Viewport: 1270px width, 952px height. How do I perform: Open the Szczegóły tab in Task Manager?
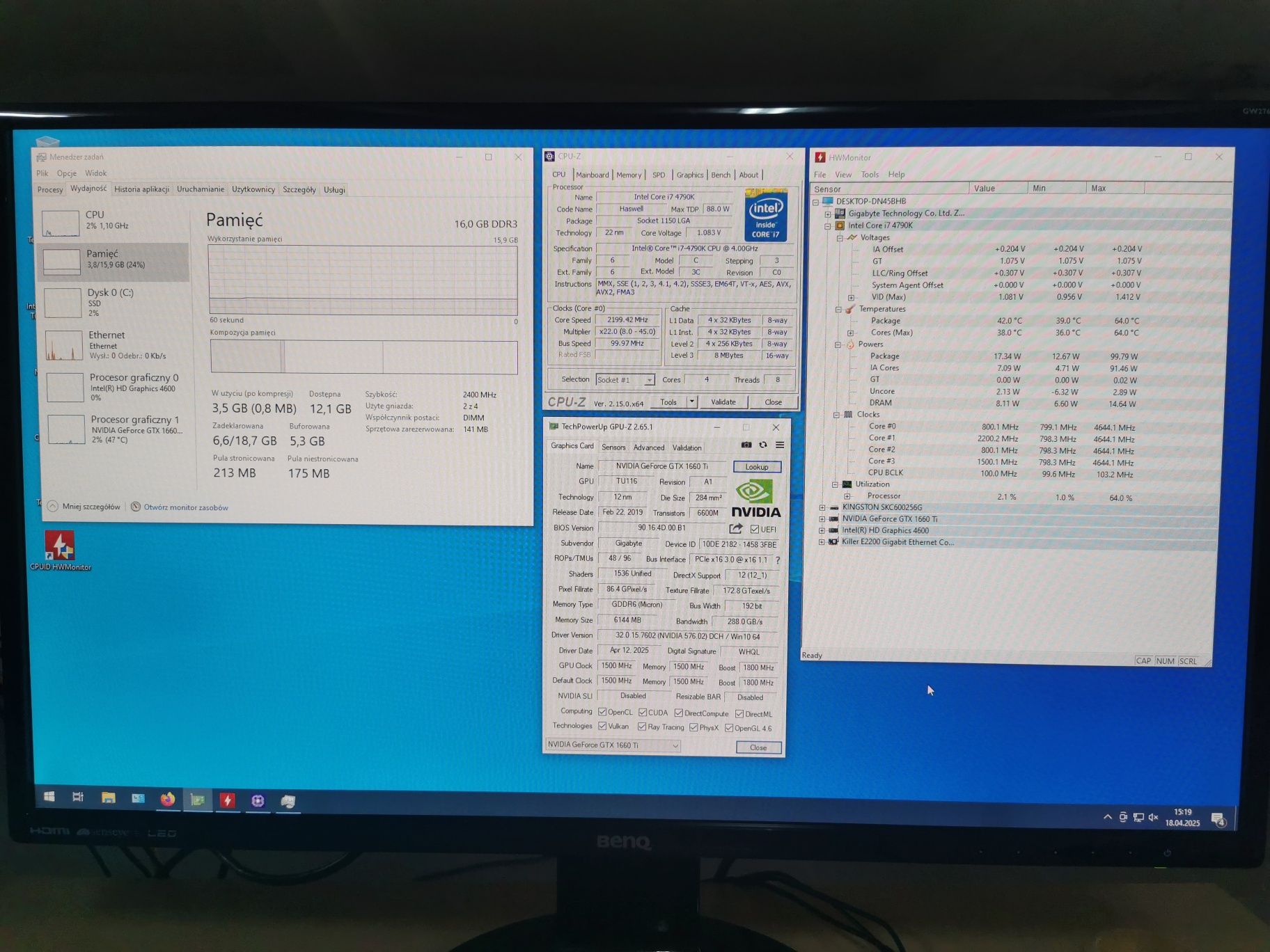coord(299,189)
